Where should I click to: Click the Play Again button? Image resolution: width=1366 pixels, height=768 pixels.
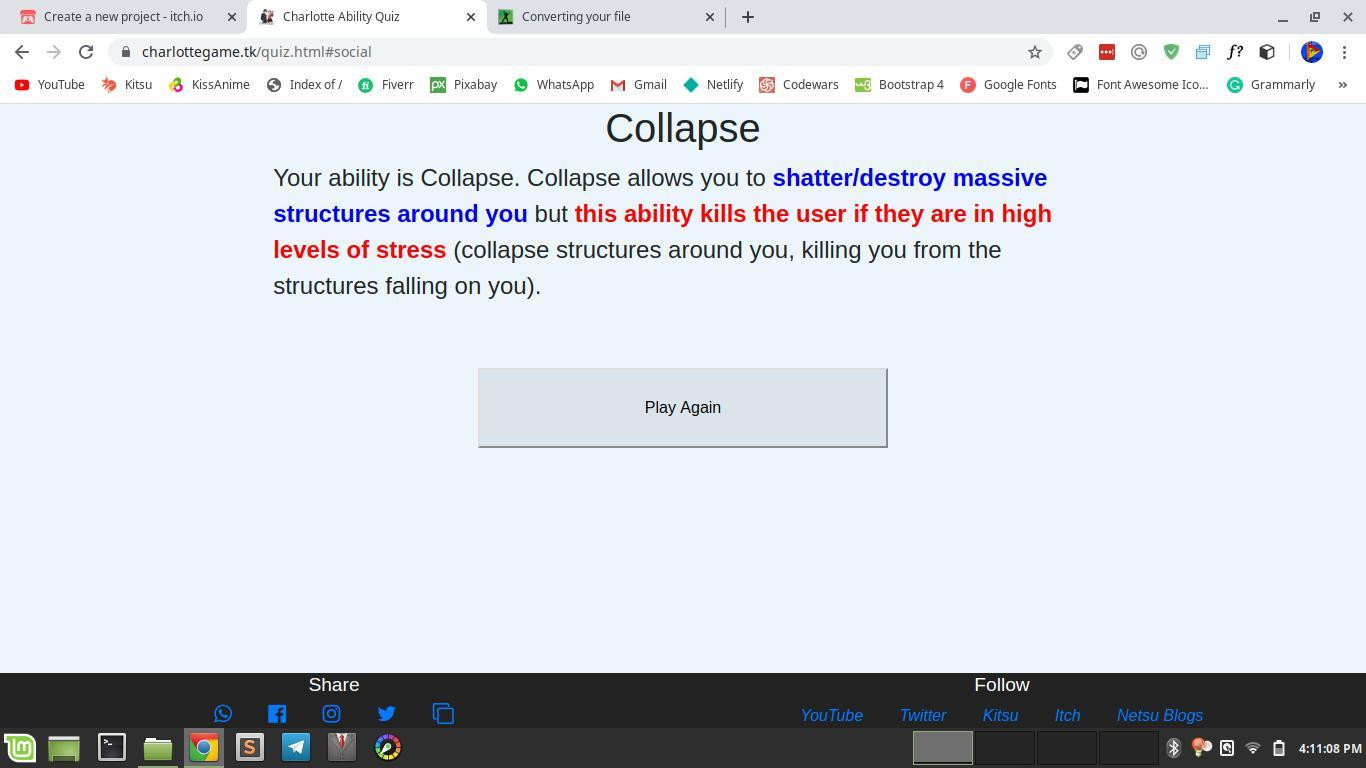tap(683, 408)
